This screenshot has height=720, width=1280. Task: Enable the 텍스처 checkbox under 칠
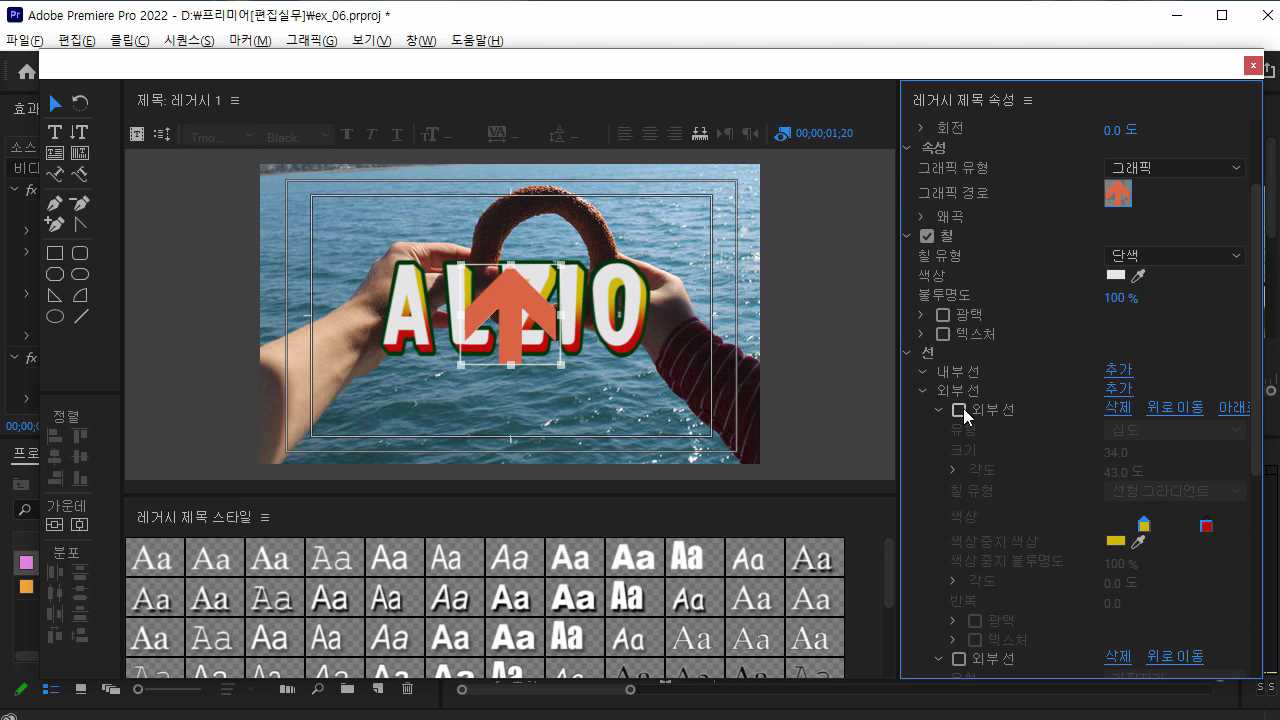point(943,334)
